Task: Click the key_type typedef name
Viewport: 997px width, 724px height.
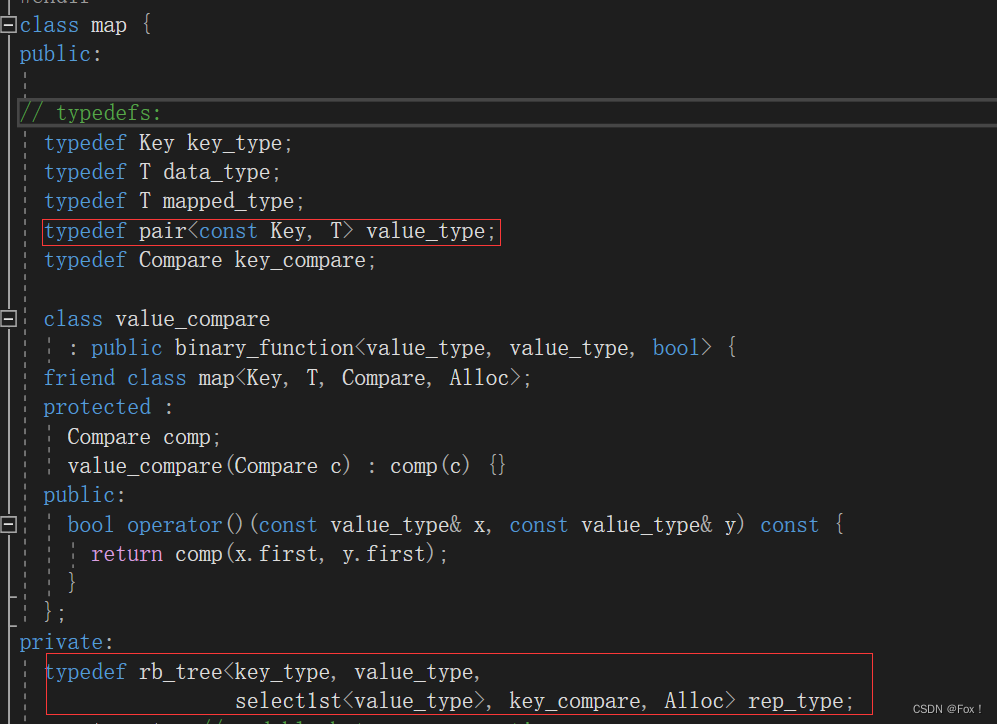Action: click(234, 143)
